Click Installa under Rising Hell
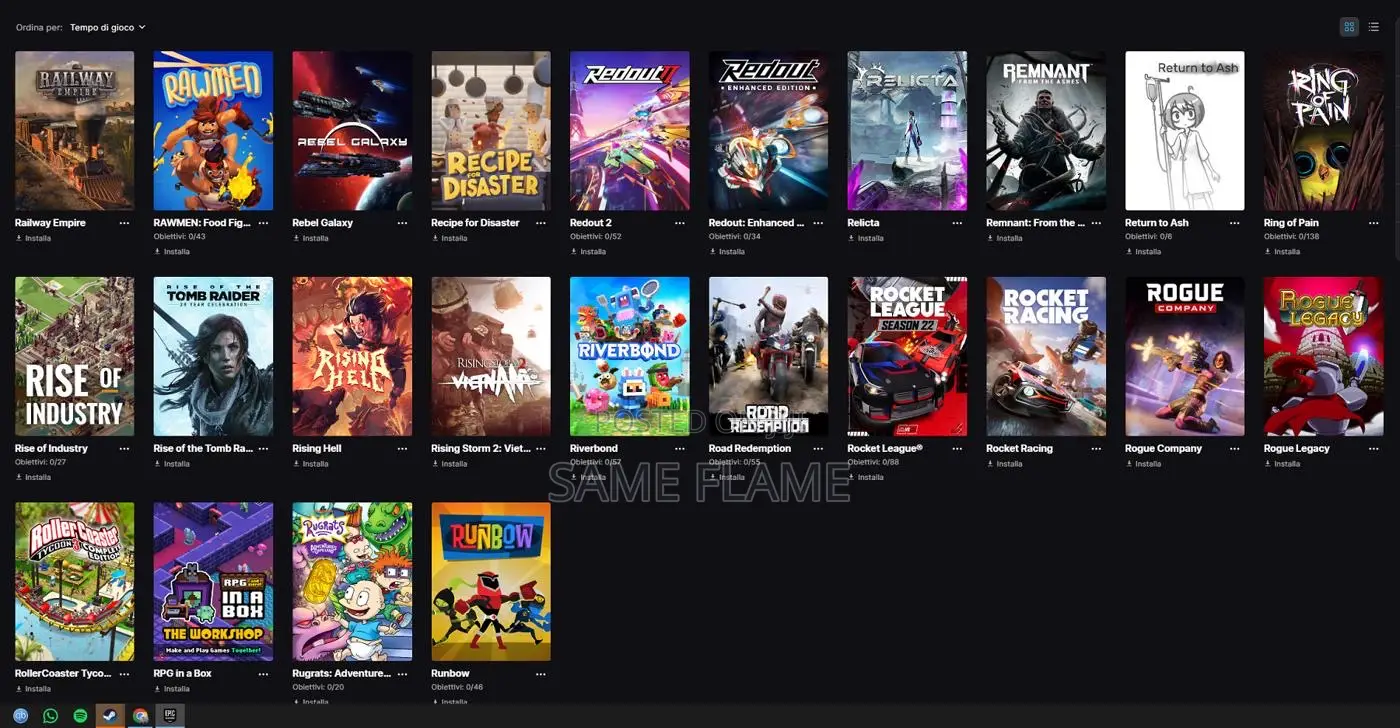The height and width of the screenshot is (728, 1400). tap(311, 464)
